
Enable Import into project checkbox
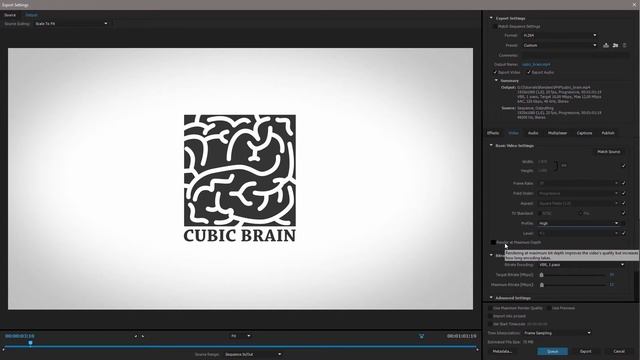point(490,316)
